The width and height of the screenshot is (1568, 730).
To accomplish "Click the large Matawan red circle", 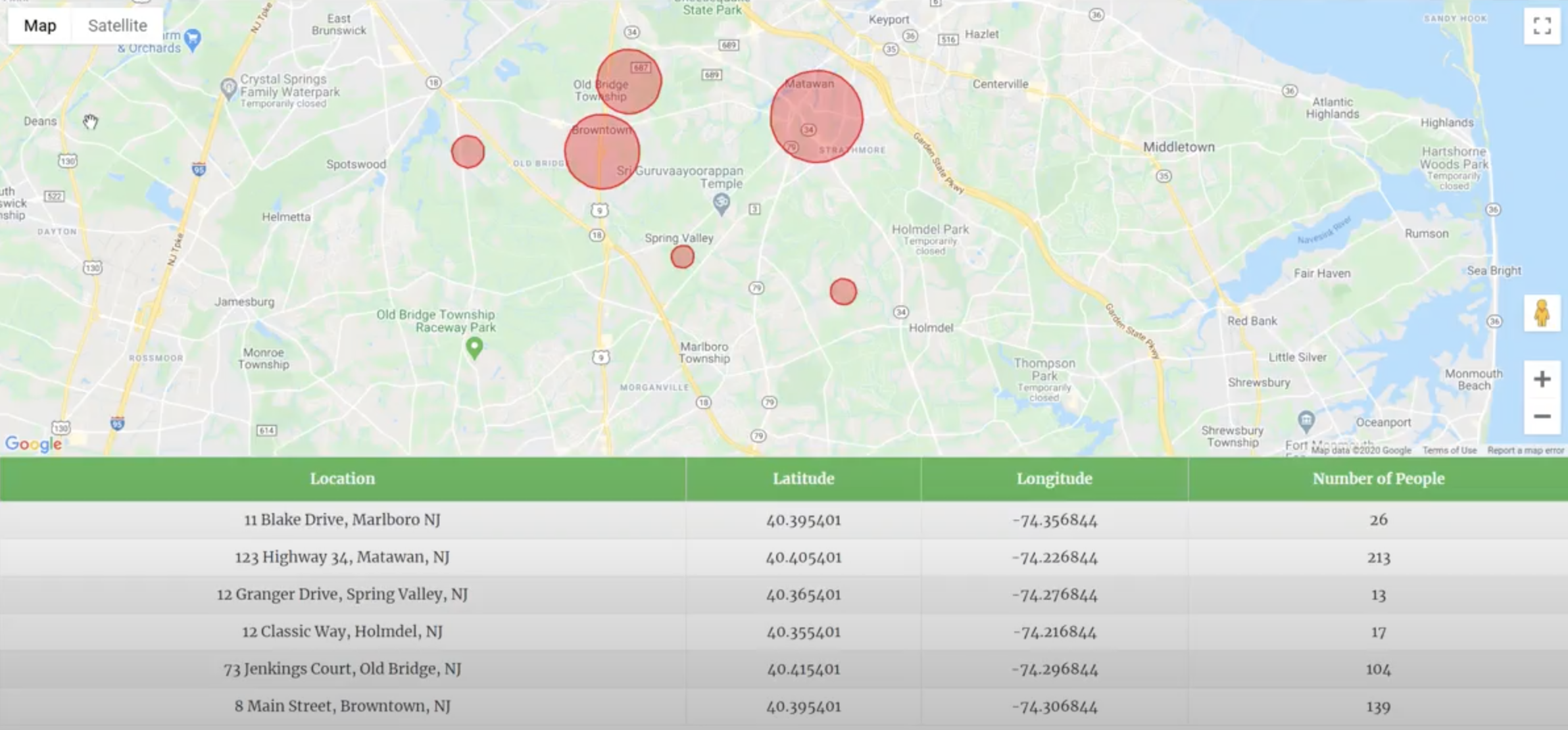I will (816, 117).
